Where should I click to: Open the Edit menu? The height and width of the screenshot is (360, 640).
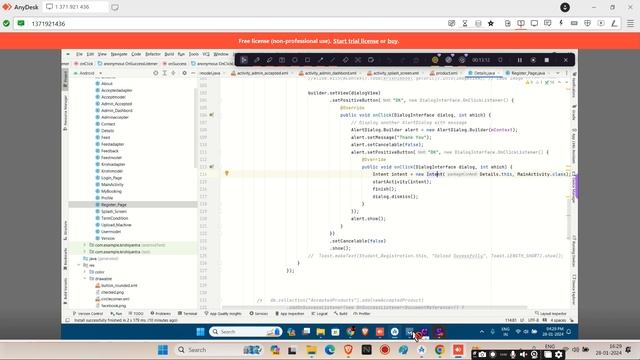90,54
